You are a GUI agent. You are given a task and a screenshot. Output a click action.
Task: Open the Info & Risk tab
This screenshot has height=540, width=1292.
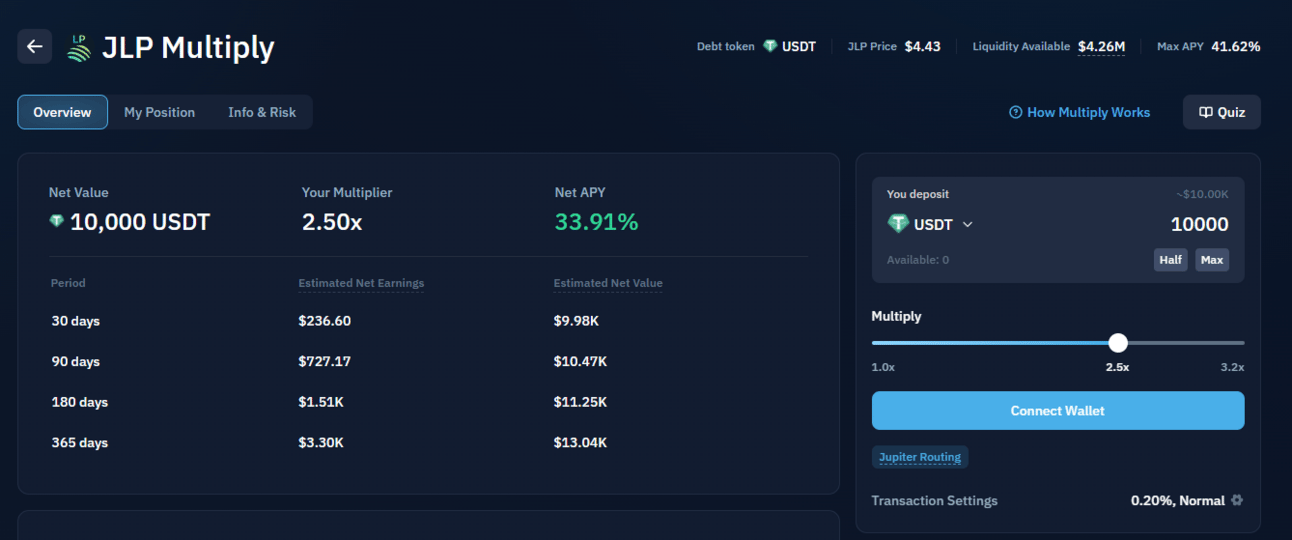[262, 112]
